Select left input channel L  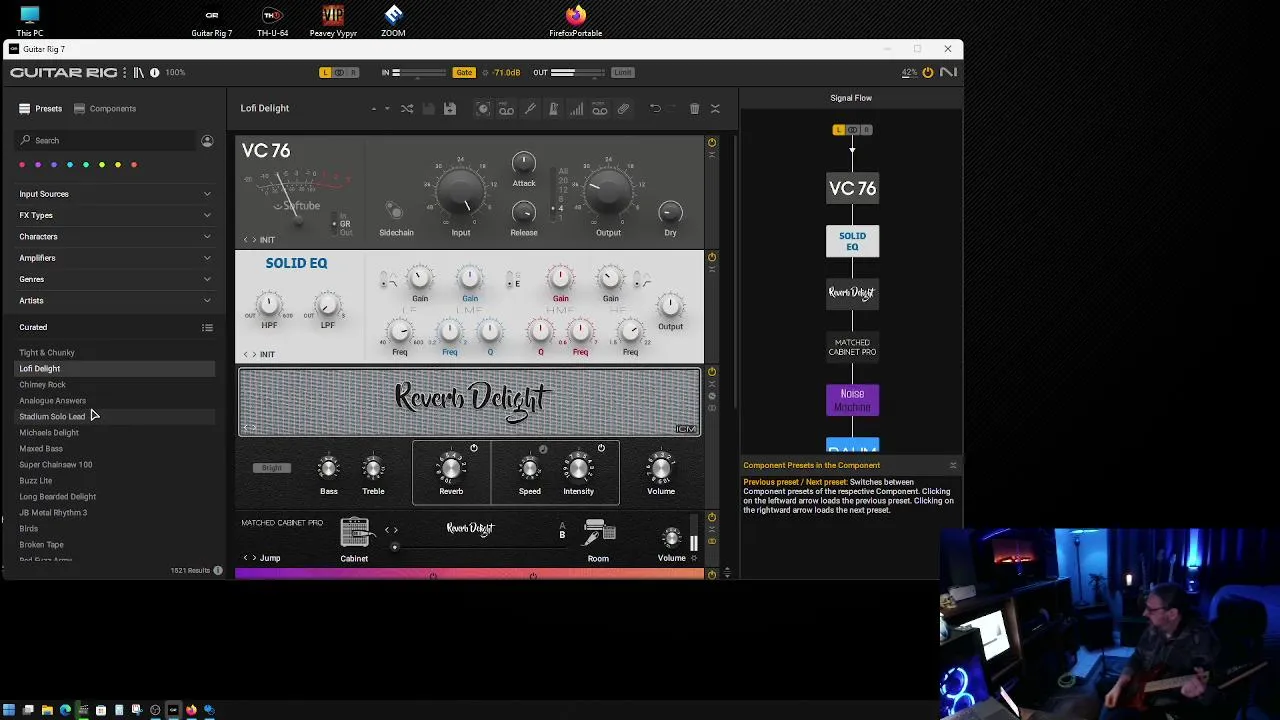(325, 73)
